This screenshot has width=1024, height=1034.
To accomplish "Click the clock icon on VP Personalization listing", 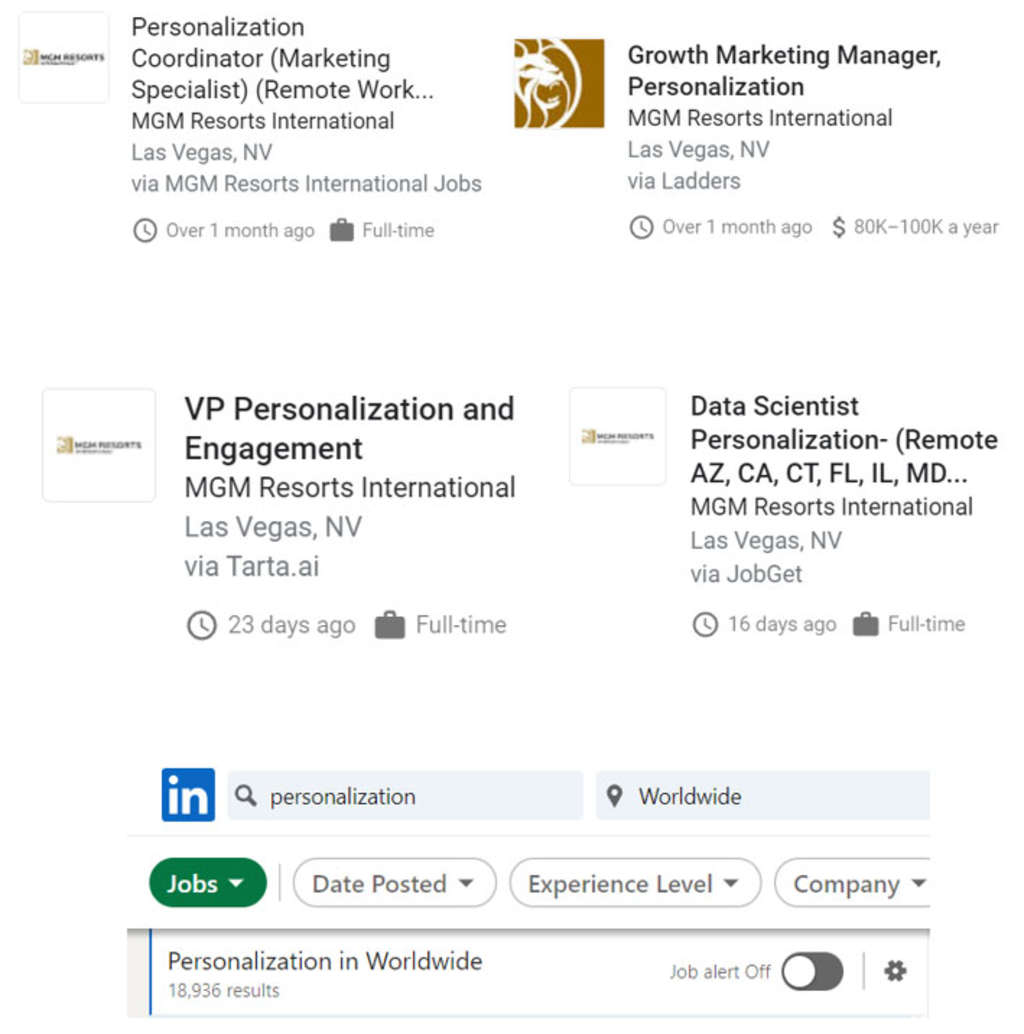I will (201, 625).
